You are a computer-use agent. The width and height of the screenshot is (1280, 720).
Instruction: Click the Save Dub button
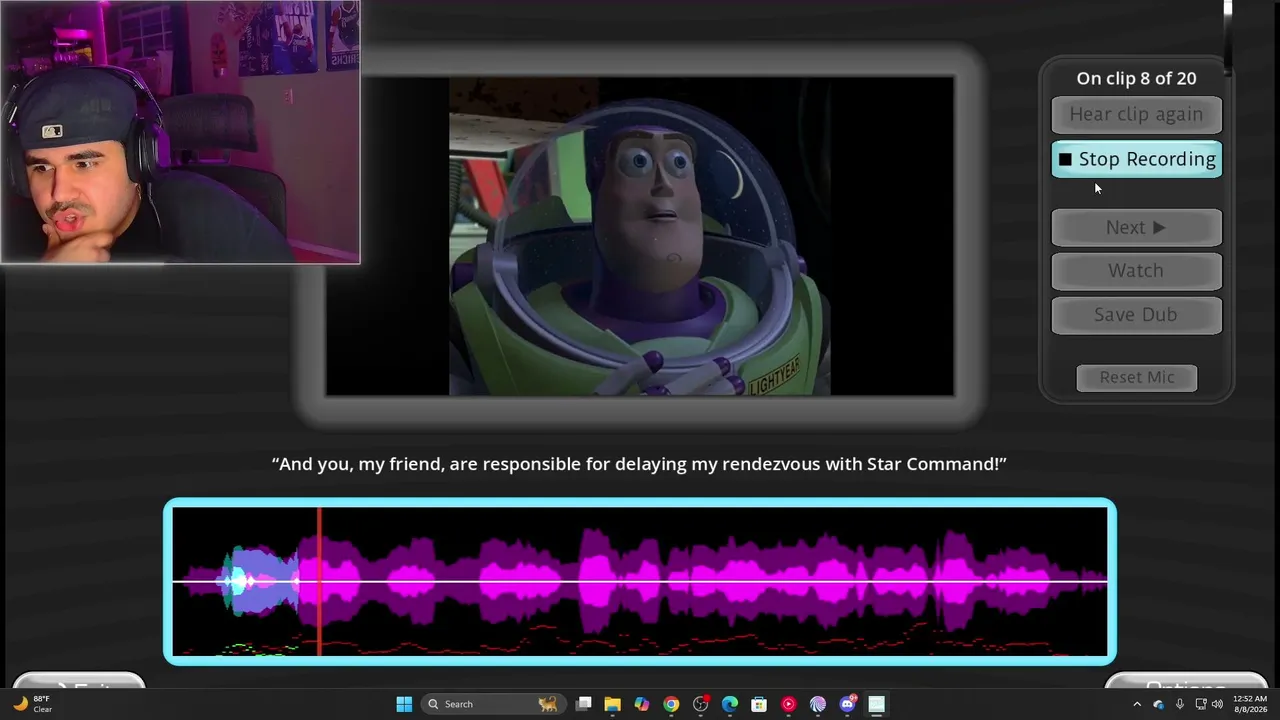(1136, 314)
